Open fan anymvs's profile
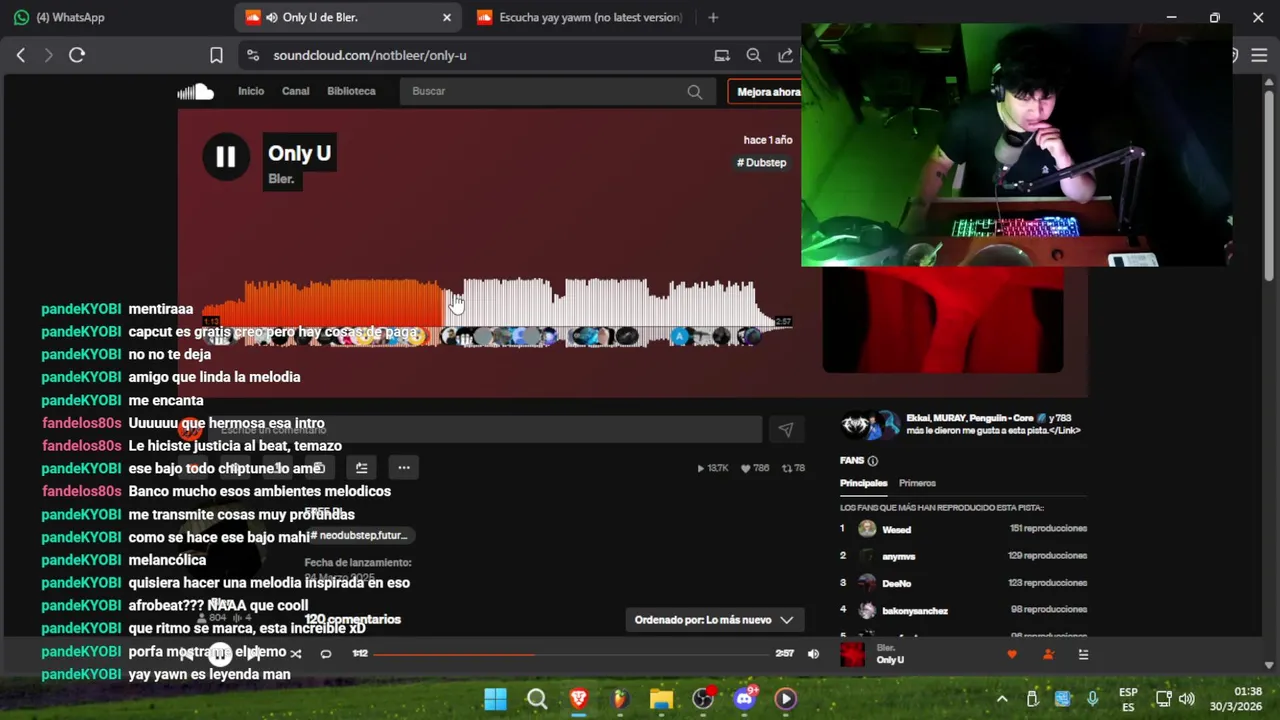Viewport: 1280px width, 720px height. click(x=898, y=557)
